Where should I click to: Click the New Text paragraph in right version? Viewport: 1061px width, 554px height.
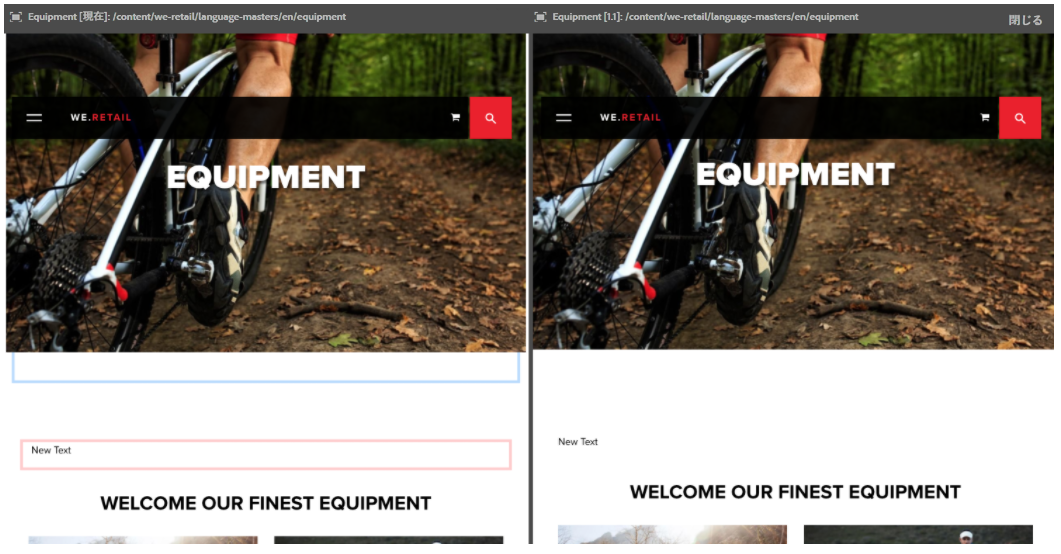pos(578,442)
